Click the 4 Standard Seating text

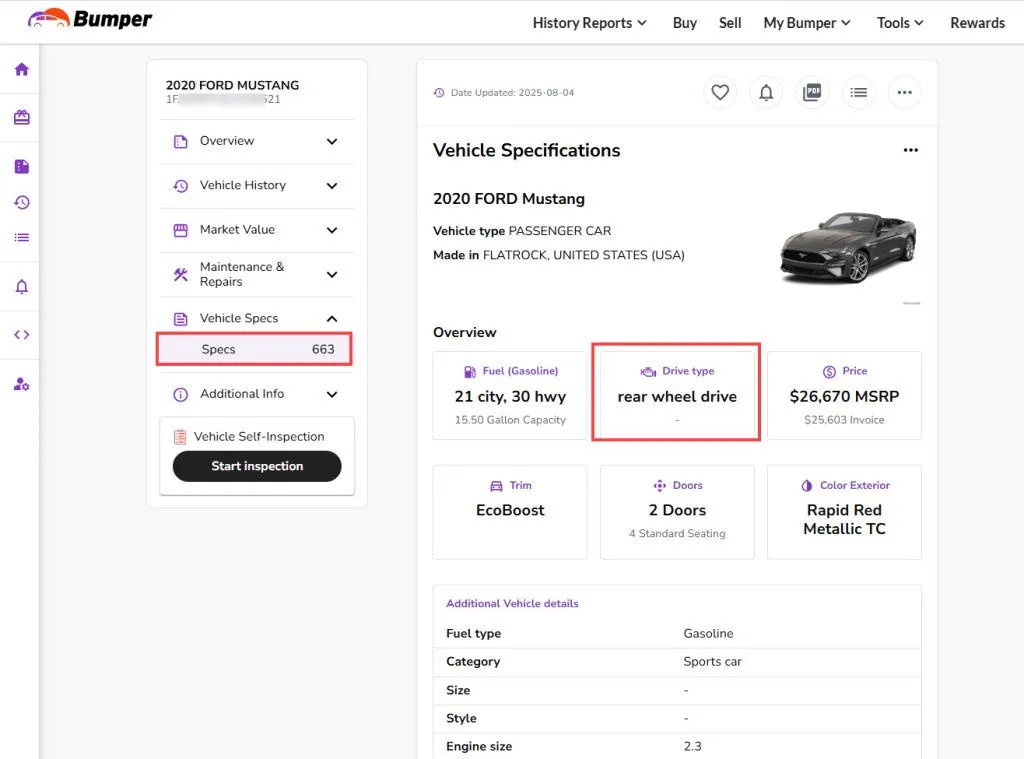[x=677, y=534]
